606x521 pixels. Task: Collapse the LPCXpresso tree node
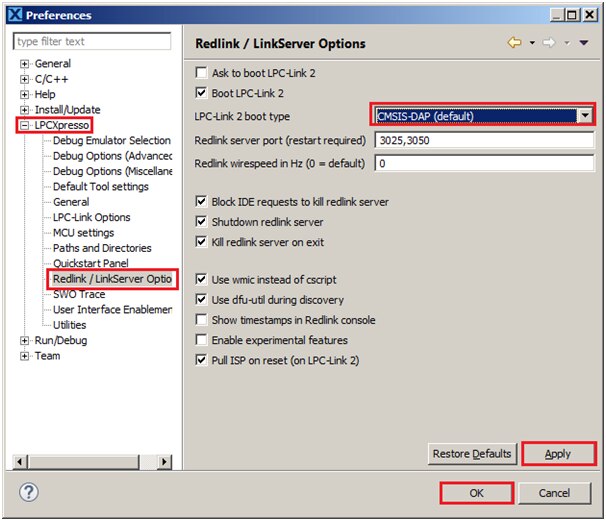24,125
